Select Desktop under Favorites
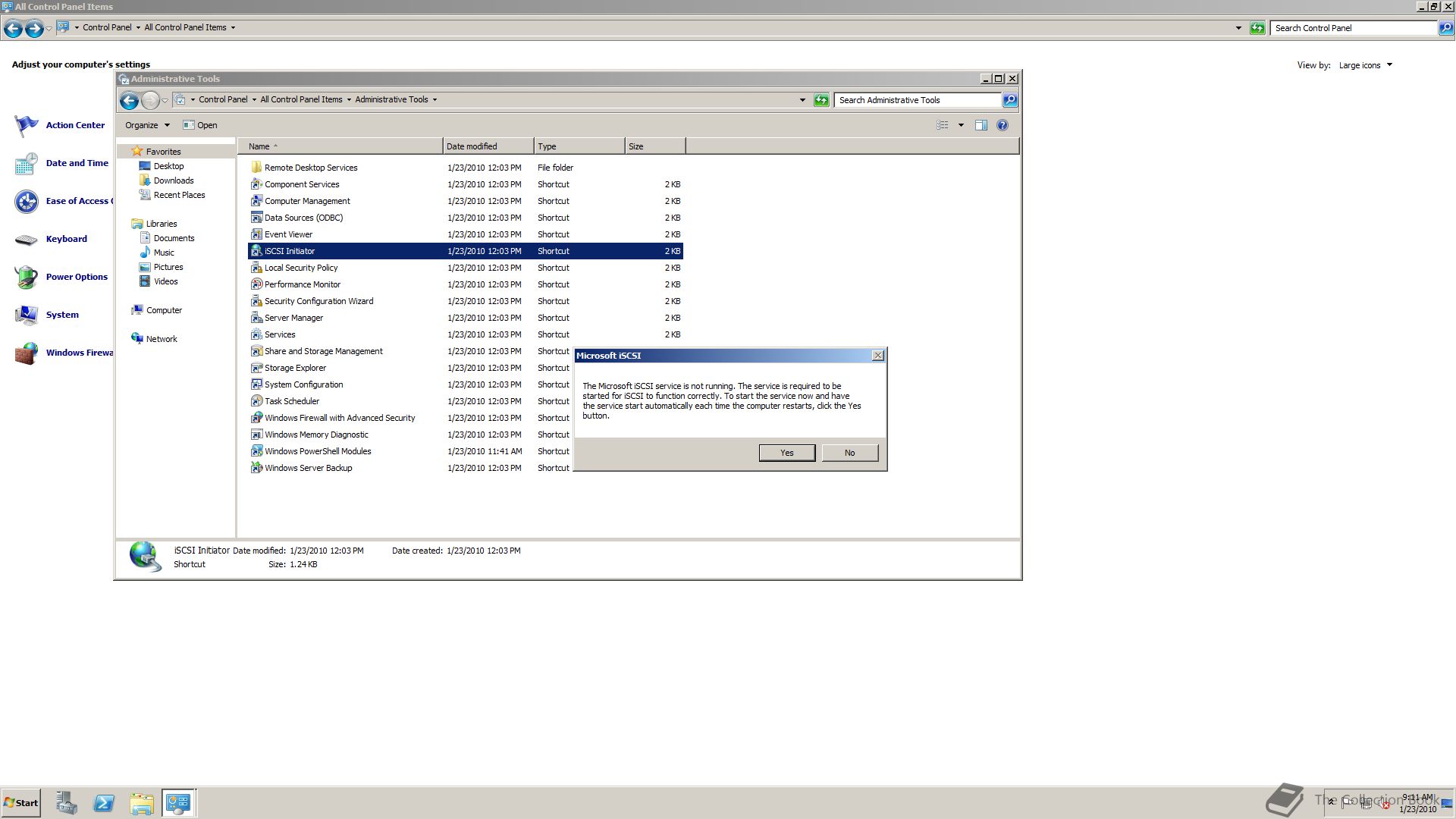Image resolution: width=1456 pixels, height=819 pixels. 168,166
